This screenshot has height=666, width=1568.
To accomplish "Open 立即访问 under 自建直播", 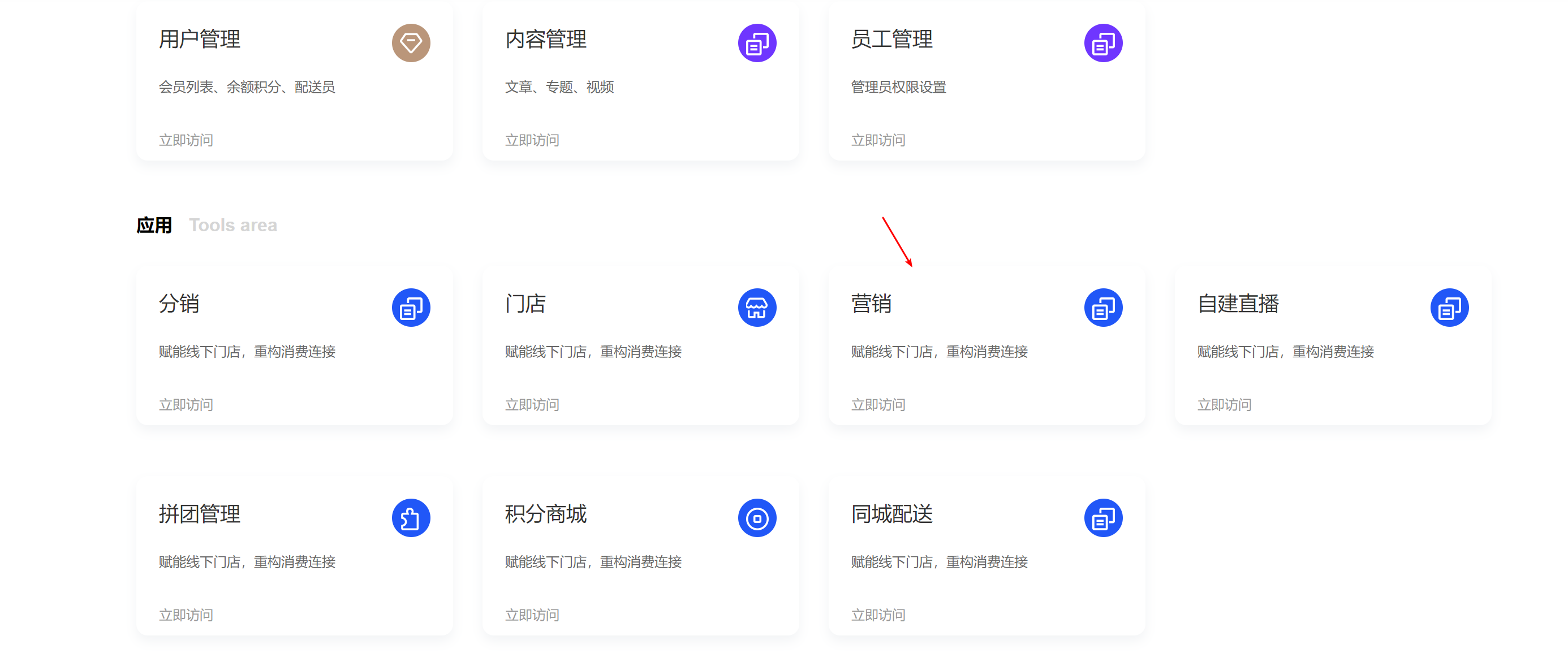I will [1225, 405].
